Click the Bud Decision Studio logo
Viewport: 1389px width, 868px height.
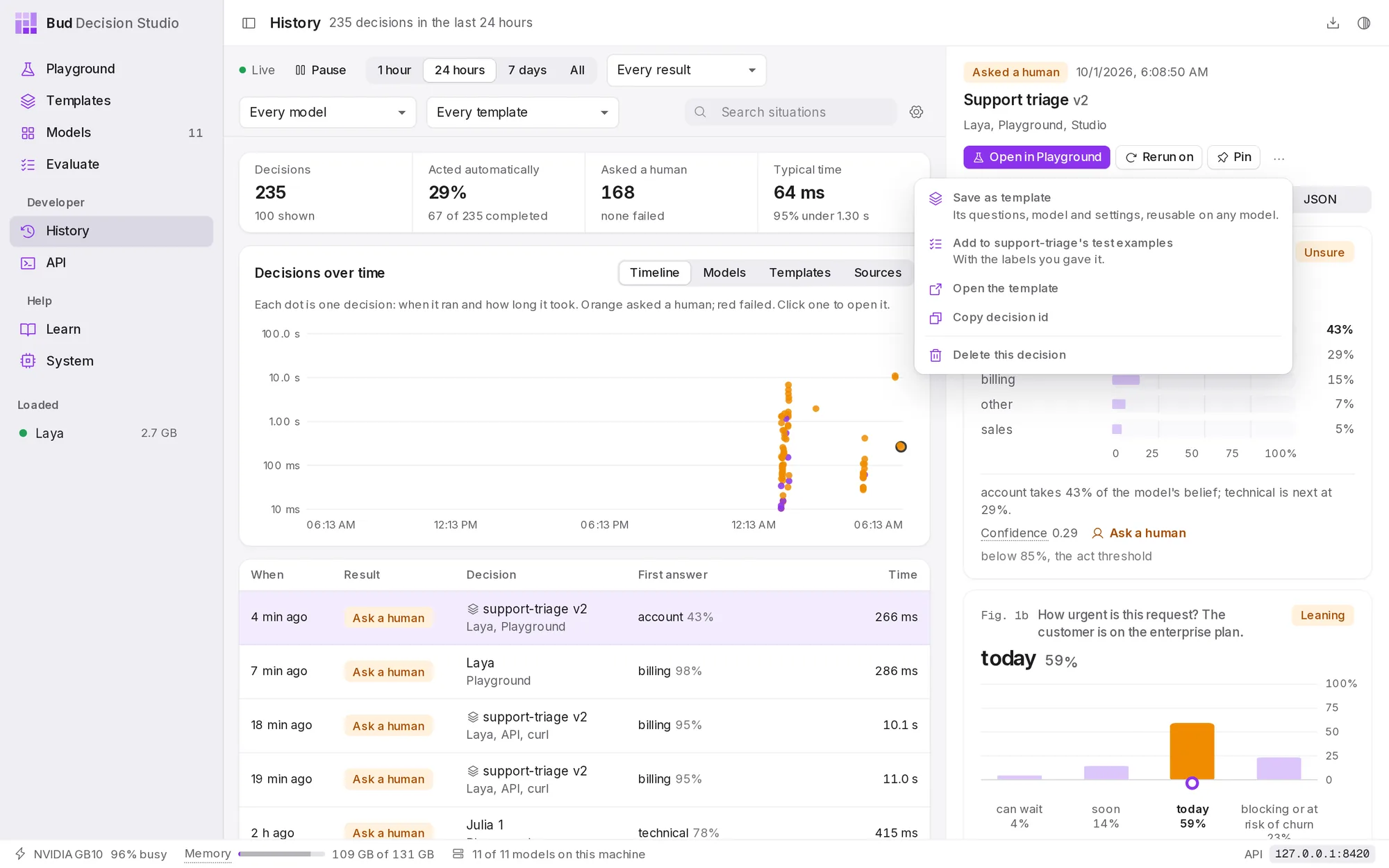26,23
